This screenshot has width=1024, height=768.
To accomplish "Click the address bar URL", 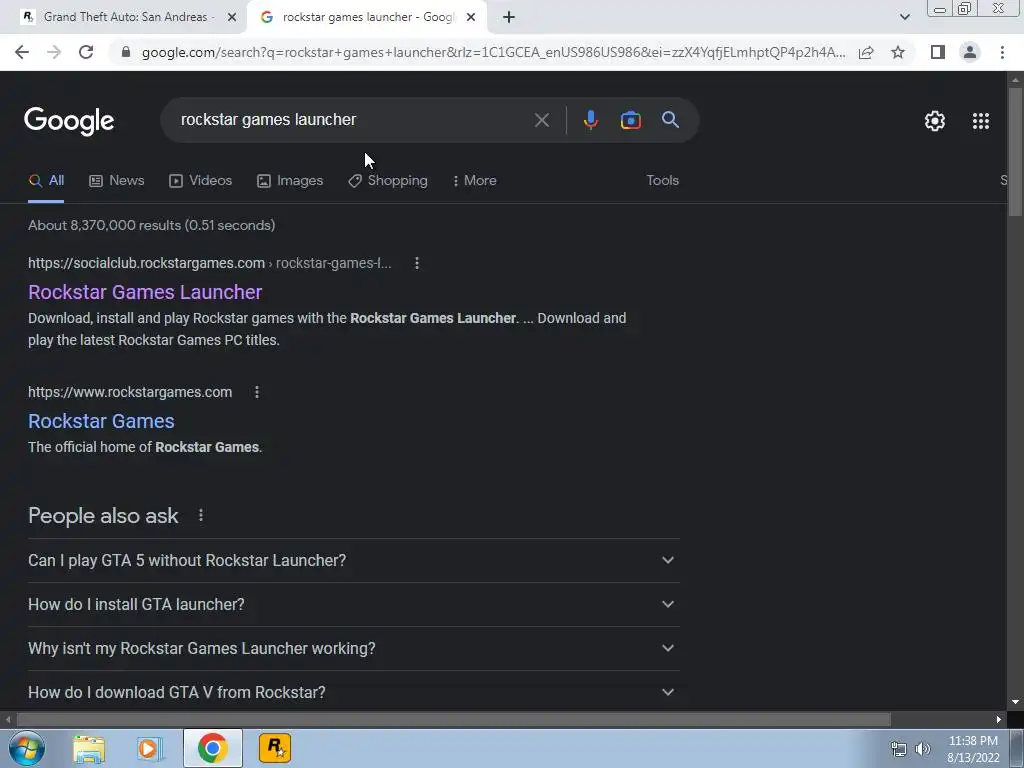I will (x=493, y=52).
